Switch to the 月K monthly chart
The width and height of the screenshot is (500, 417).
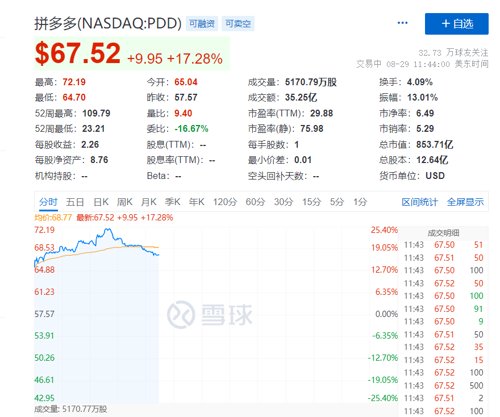point(149,202)
